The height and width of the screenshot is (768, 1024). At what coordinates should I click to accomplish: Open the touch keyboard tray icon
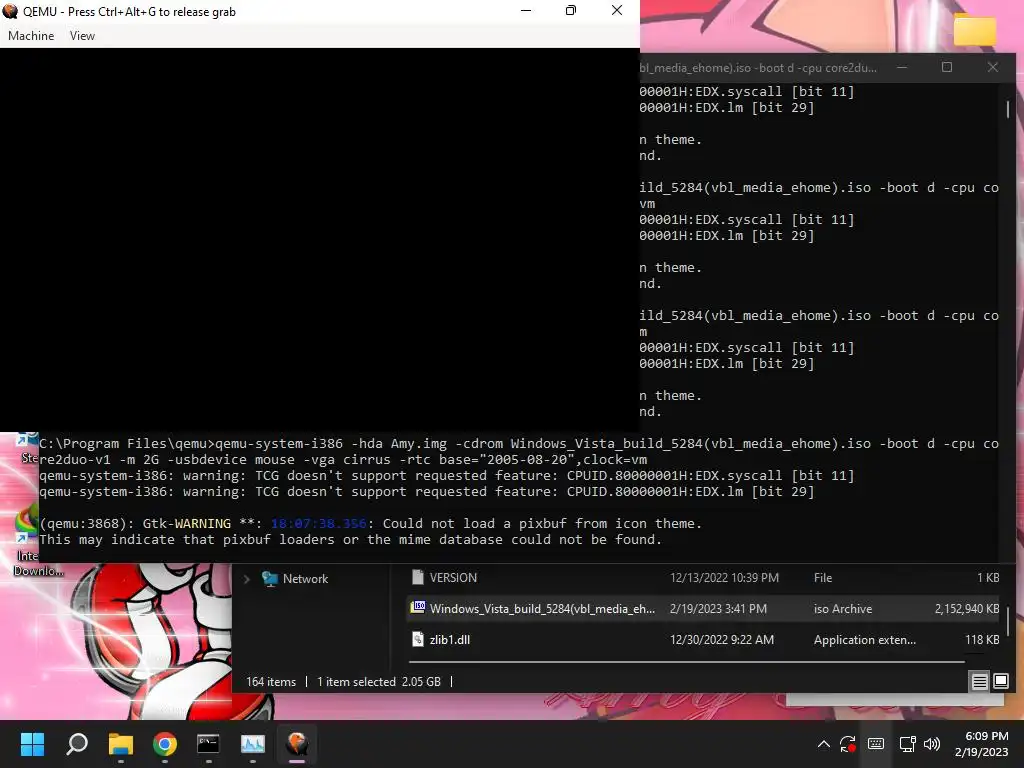(x=876, y=744)
